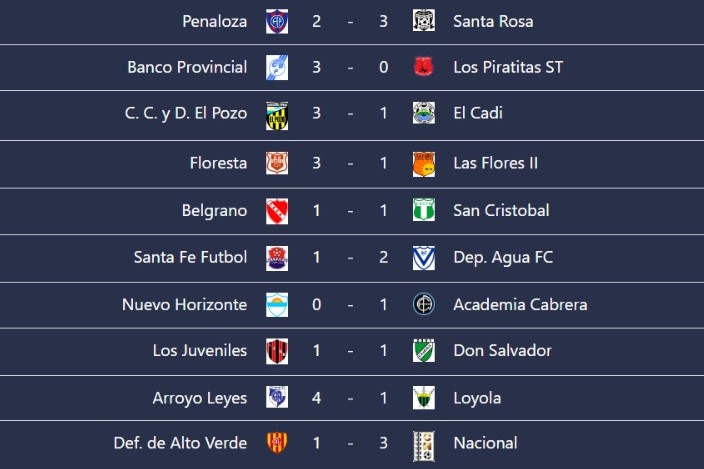The height and width of the screenshot is (469, 704).
Task: Click the Floresta orange crest
Action: [x=277, y=163]
